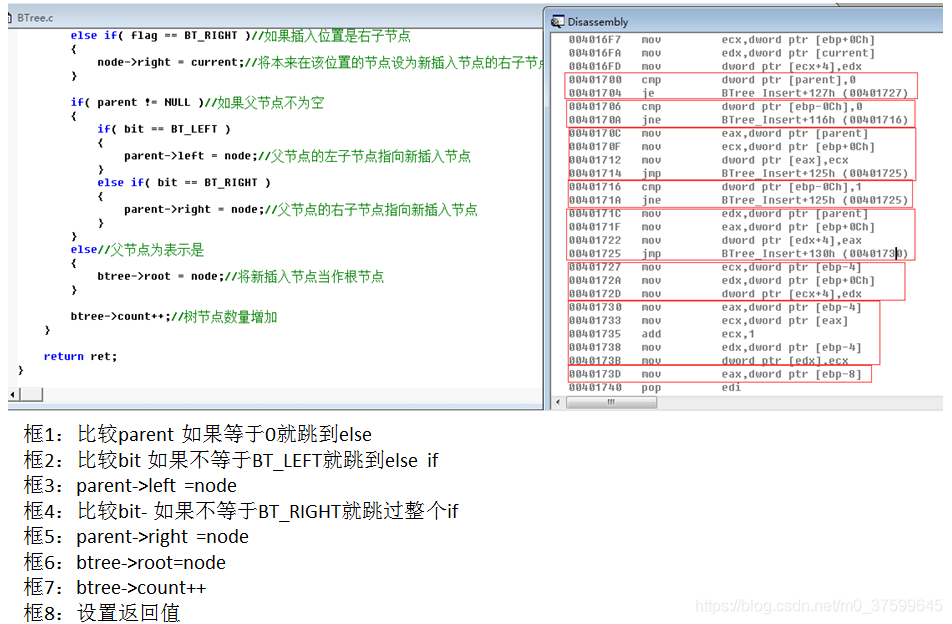Screen dimensions: 952x624
Task: Click the line 'if( parent != NULL )'
Action: pyautogui.click(x=197, y=102)
